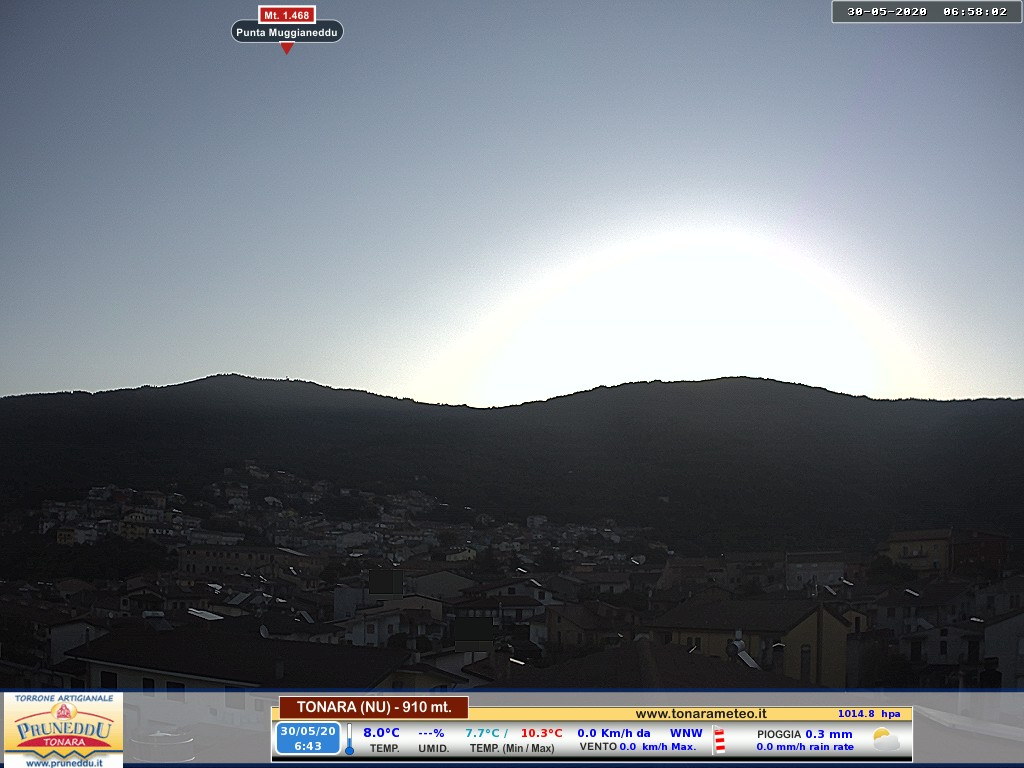Click the blue 30/05/20 6:43 date badge
Viewport: 1024px width, 768px height.
click(x=308, y=739)
